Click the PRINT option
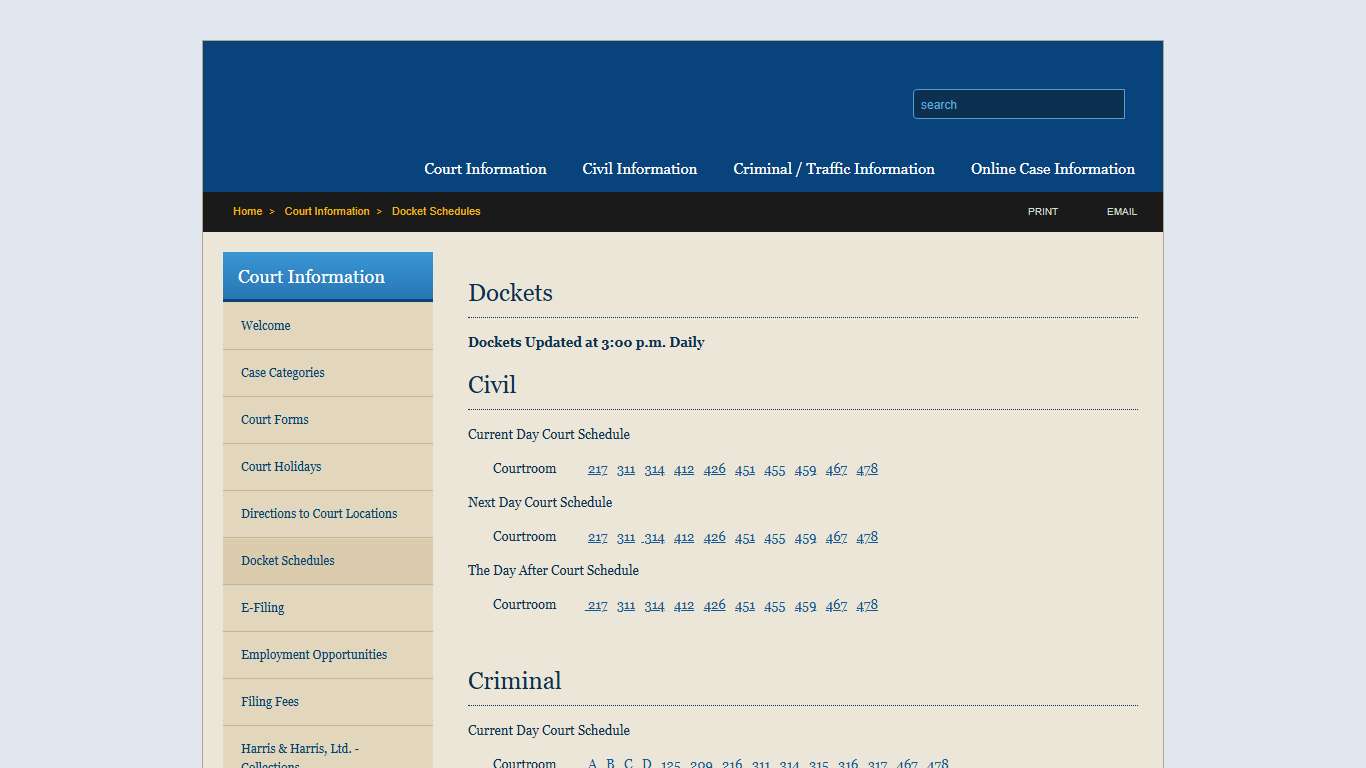 click(1042, 211)
